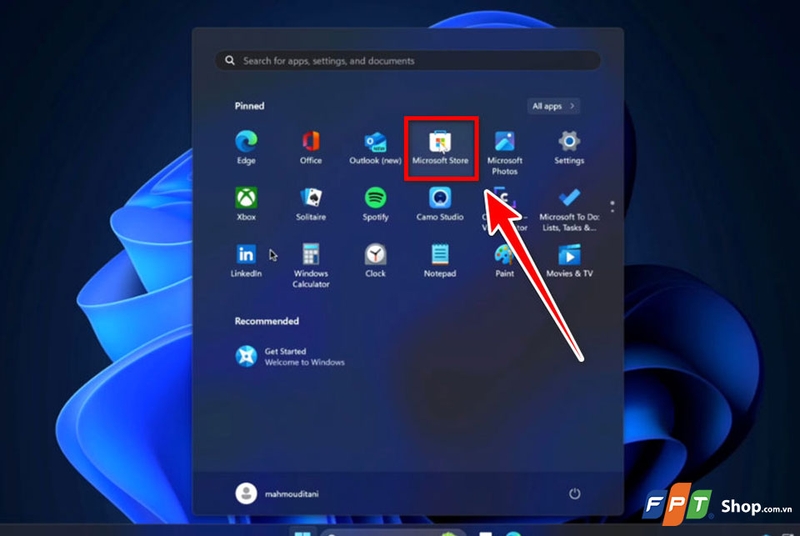Click the search box for apps and settings
This screenshot has height=536, width=800.
point(408,61)
